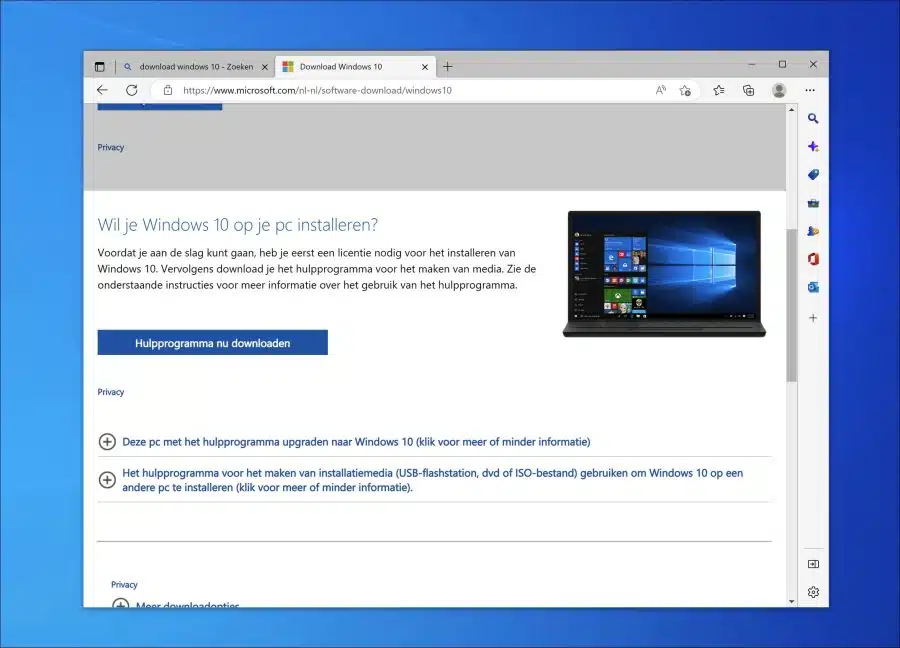Select the 'Download Windows 10' tab
This screenshot has height=648, width=900.
pos(355,67)
